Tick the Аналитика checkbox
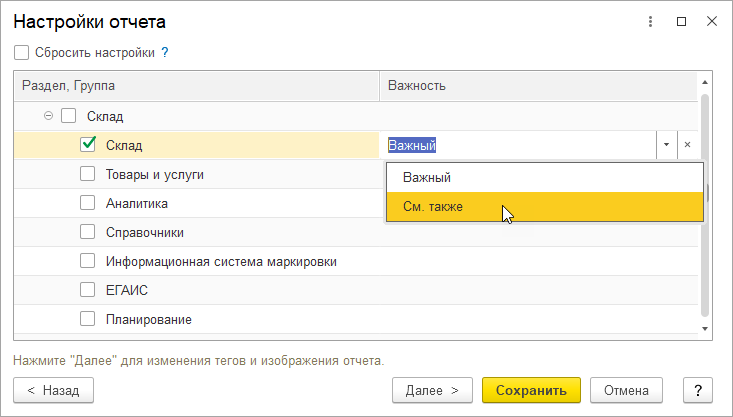This screenshot has width=733, height=417. pyautogui.click(x=88, y=203)
